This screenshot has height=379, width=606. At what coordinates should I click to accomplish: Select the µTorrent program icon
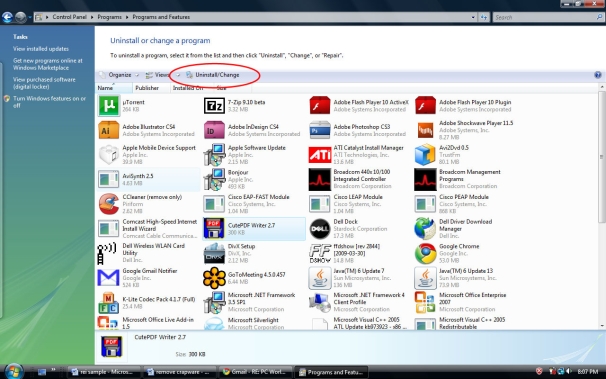tap(109, 105)
